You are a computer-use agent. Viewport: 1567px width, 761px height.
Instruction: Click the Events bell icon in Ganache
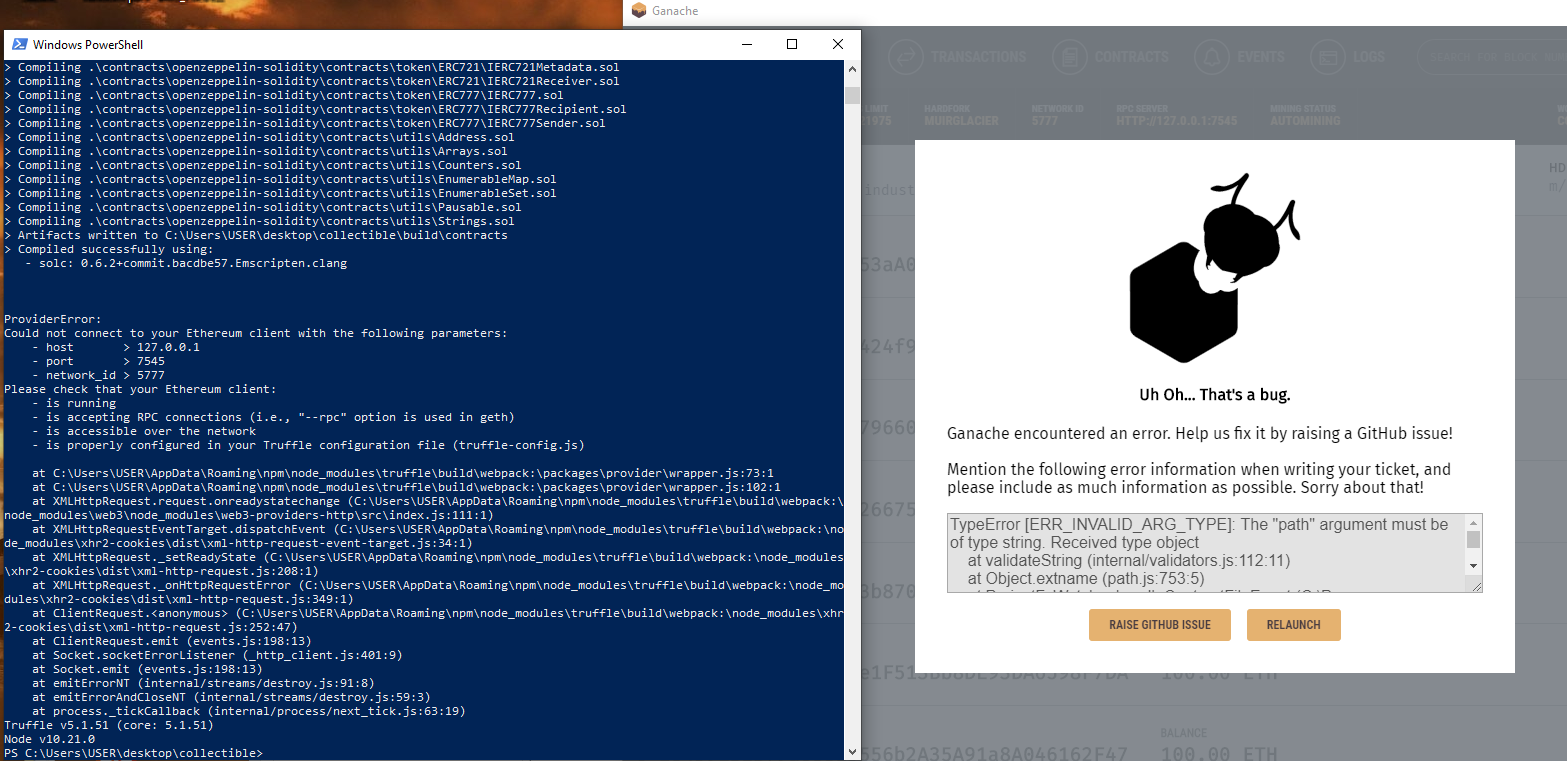point(1212,57)
